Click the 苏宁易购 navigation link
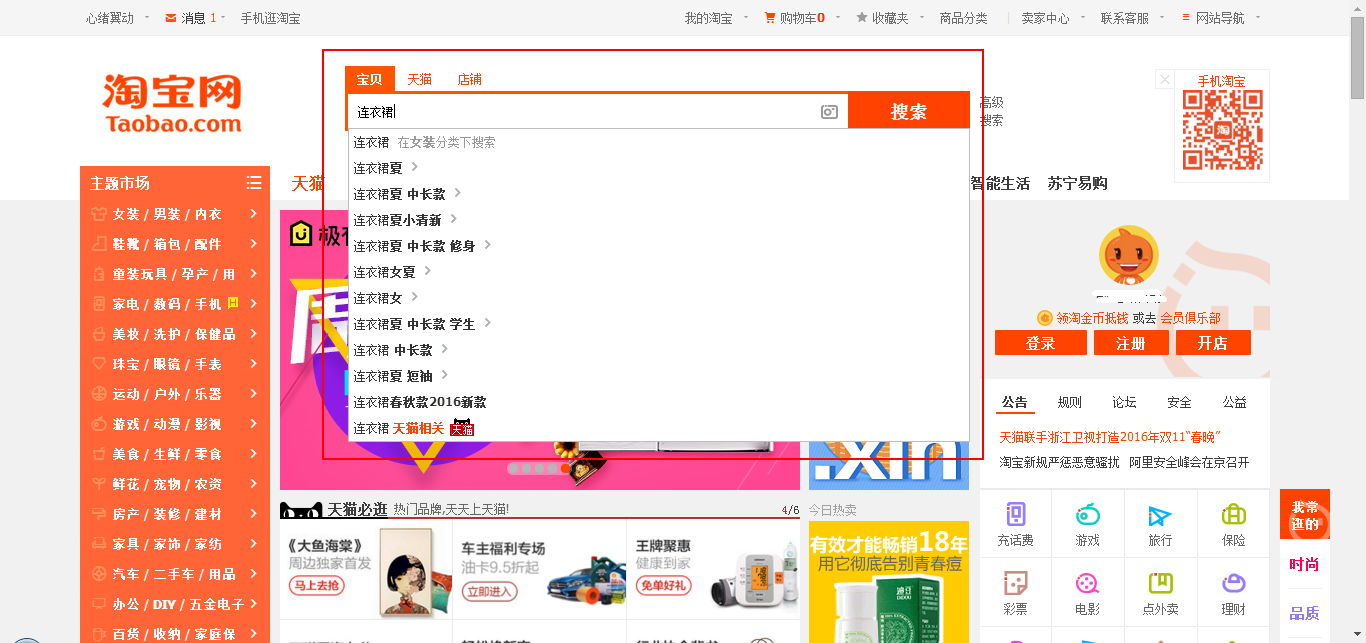Viewport: 1366px width, 643px height. (x=1077, y=183)
